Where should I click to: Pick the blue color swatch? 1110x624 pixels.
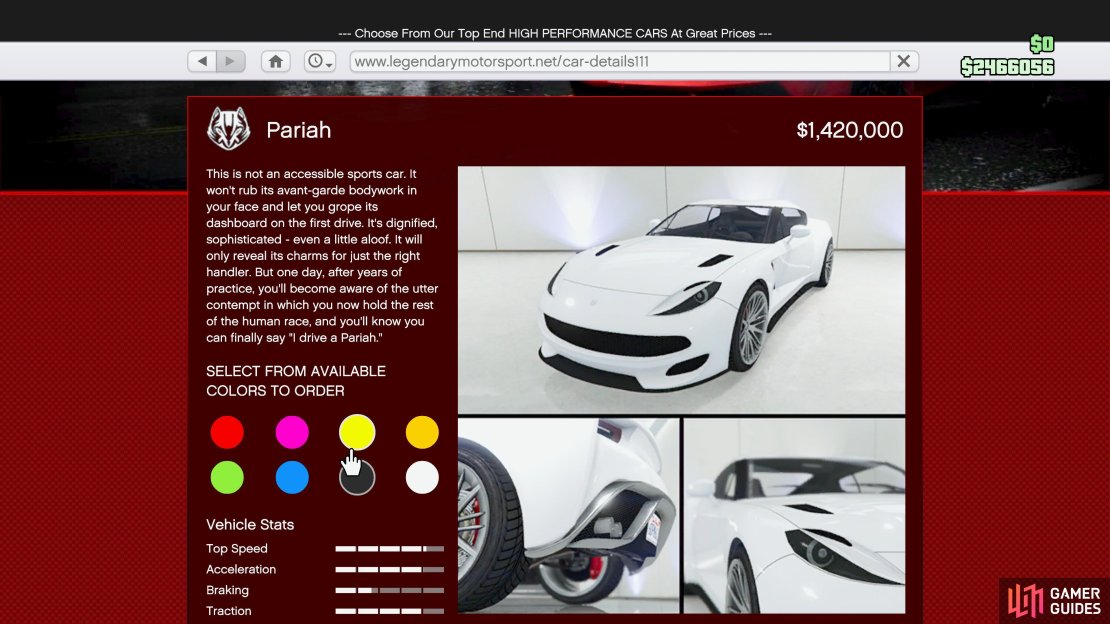(x=292, y=477)
